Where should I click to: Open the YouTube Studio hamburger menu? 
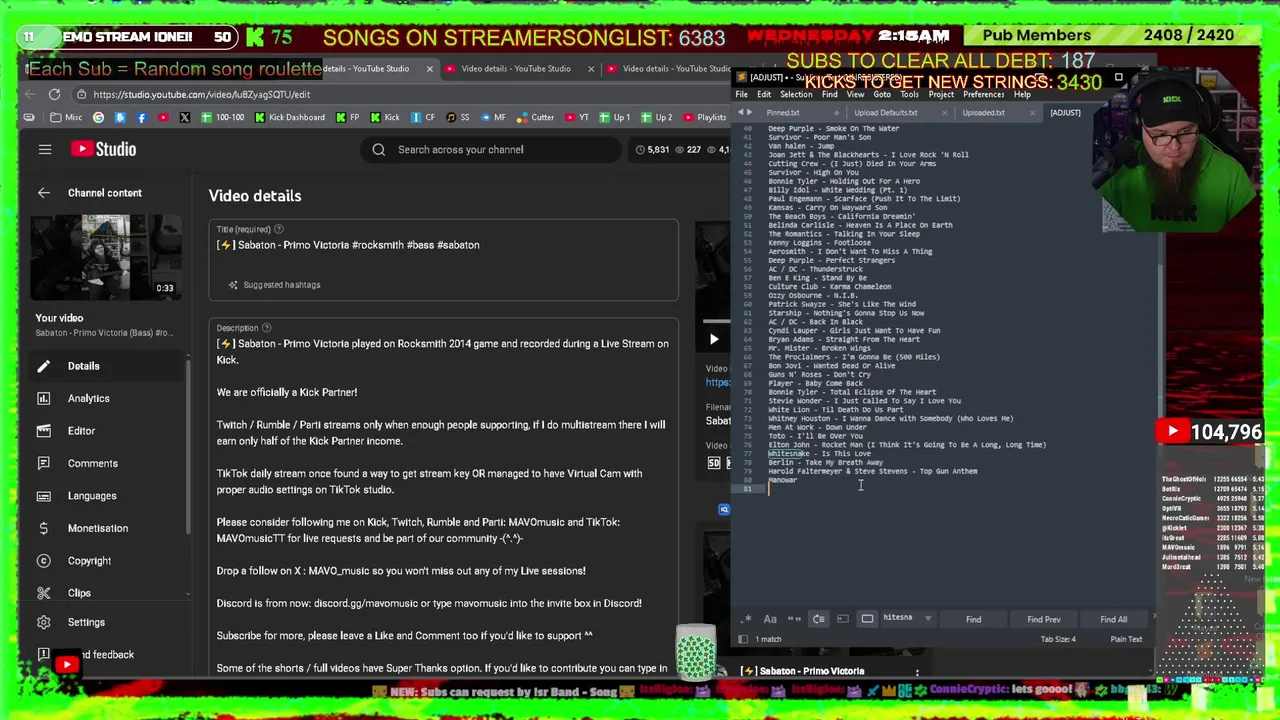click(x=45, y=149)
